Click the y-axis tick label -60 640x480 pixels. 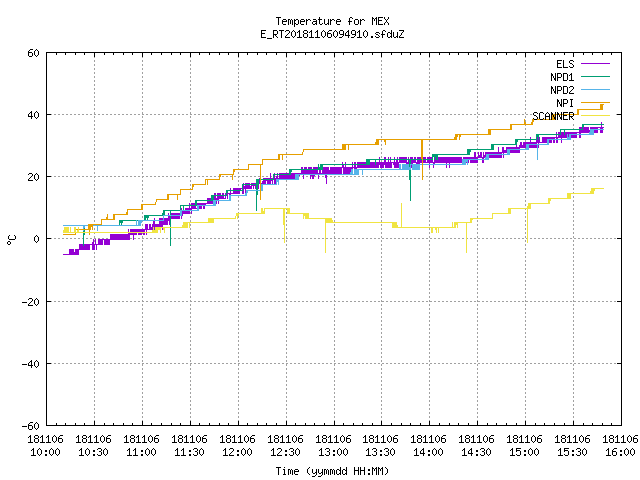tap(31, 426)
